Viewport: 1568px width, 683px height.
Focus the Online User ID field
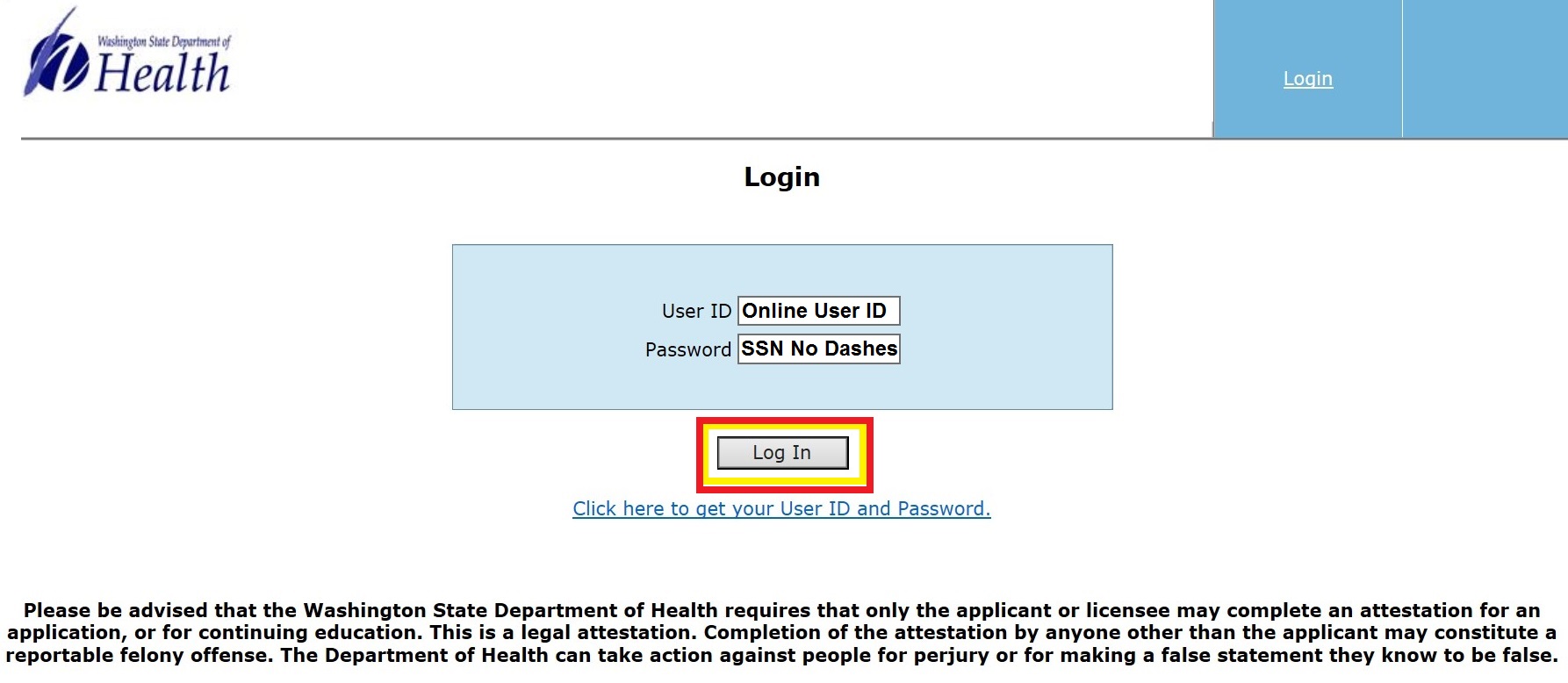tap(818, 311)
